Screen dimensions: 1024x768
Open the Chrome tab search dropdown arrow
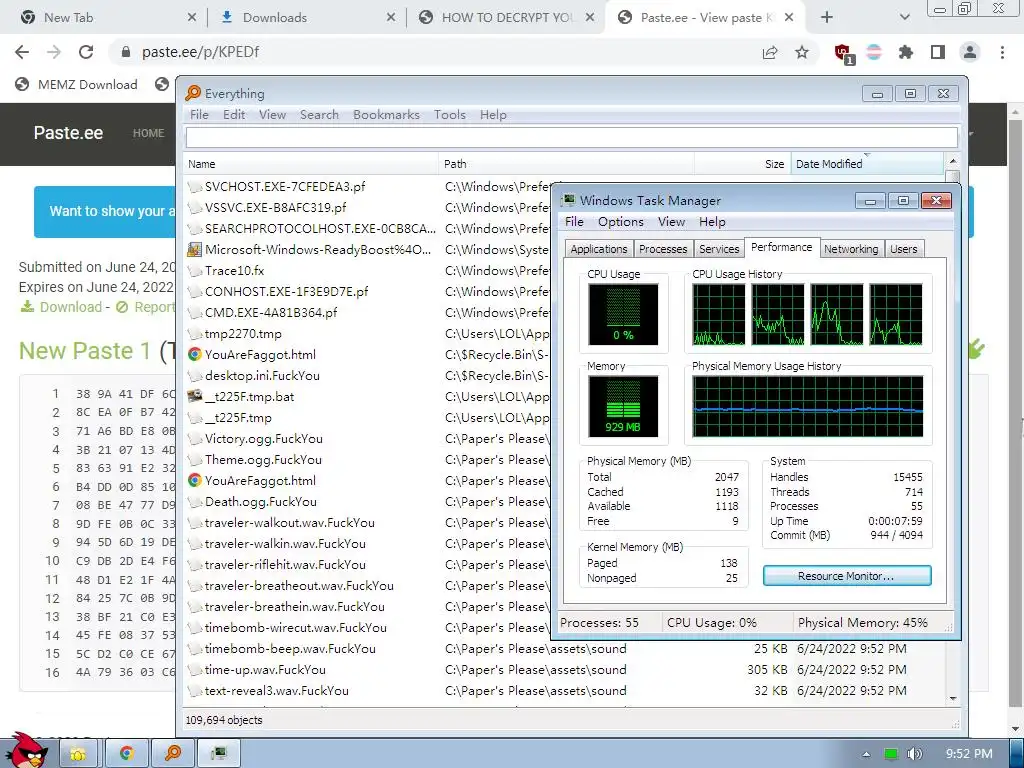904,18
